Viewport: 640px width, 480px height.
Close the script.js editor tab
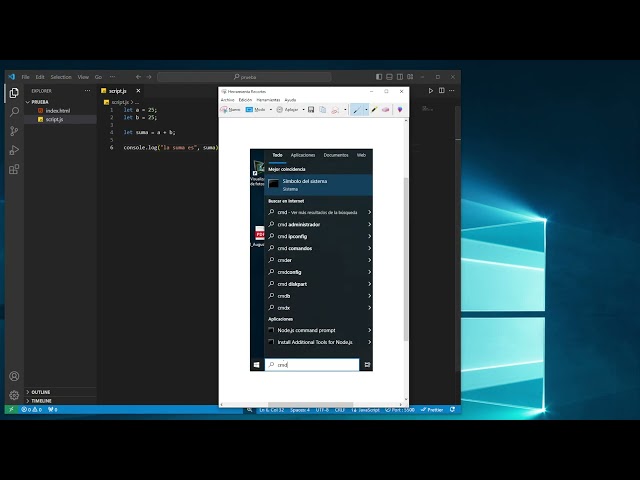(x=138, y=91)
